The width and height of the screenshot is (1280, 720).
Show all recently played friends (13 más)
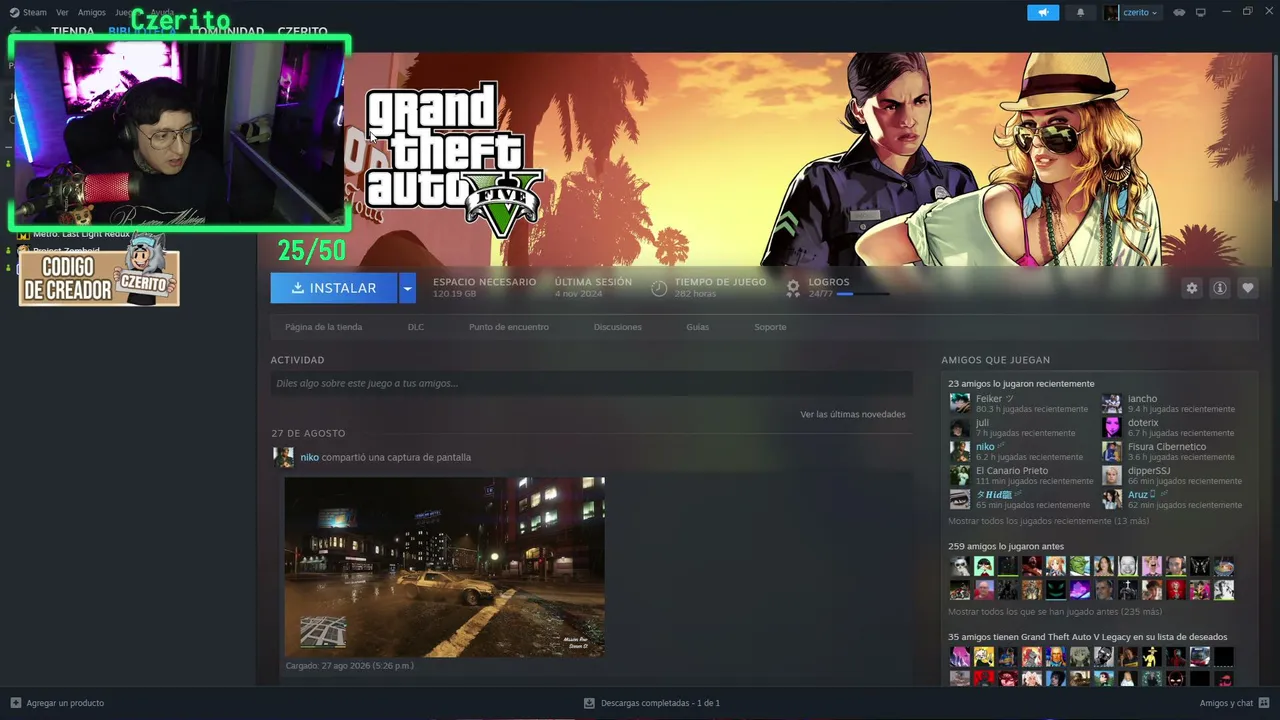coord(1049,521)
